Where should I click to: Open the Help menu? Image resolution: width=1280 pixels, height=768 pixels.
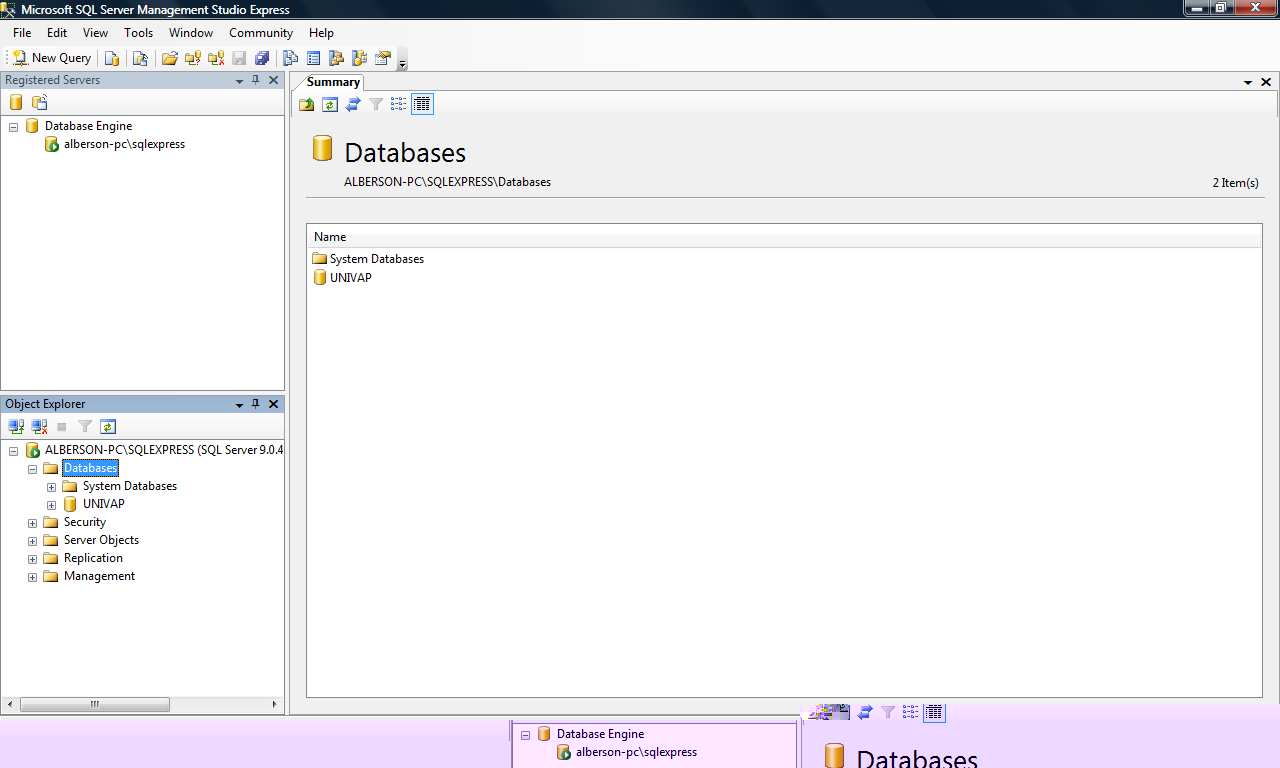321,33
